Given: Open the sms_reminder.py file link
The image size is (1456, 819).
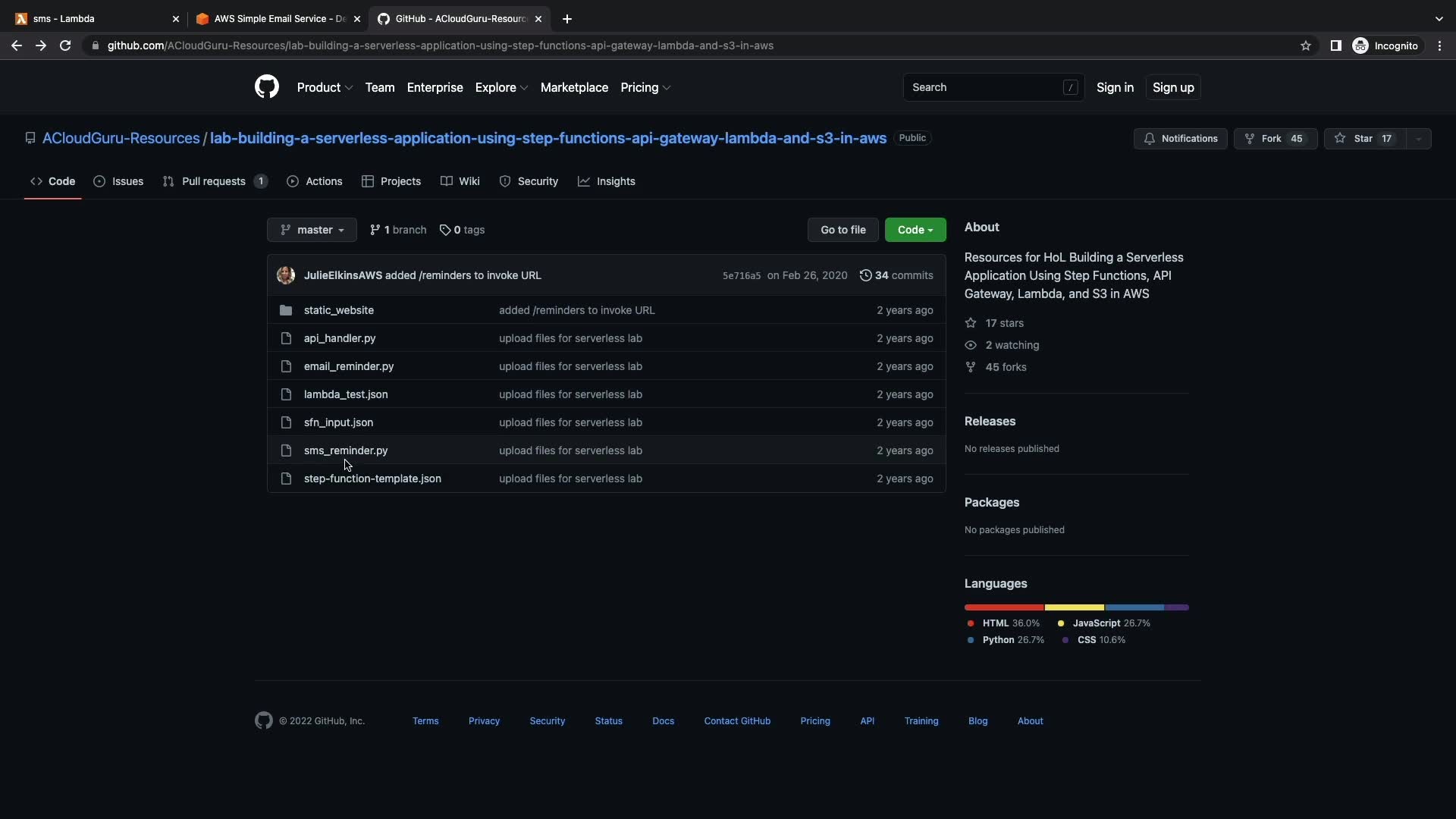Looking at the screenshot, I should (346, 450).
